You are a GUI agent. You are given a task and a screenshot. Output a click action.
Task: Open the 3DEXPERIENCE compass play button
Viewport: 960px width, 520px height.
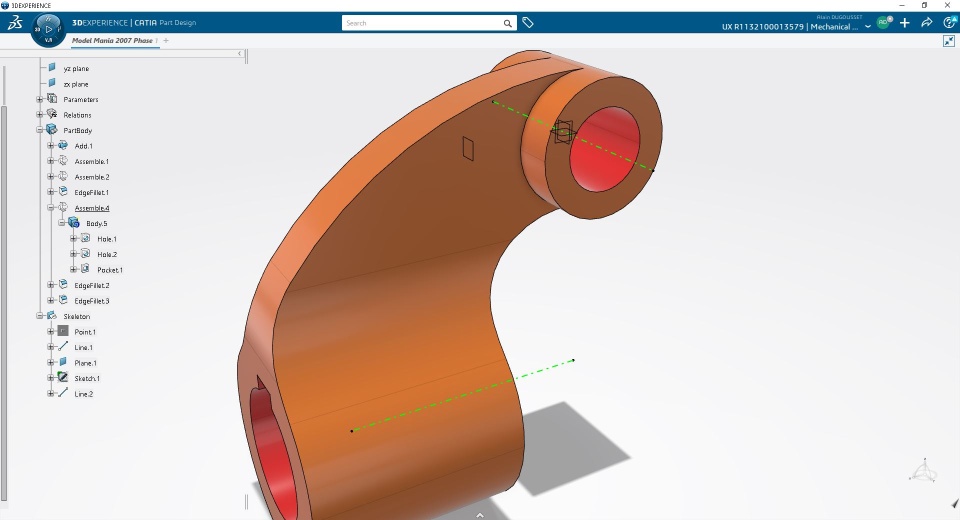[x=48, y=29]
